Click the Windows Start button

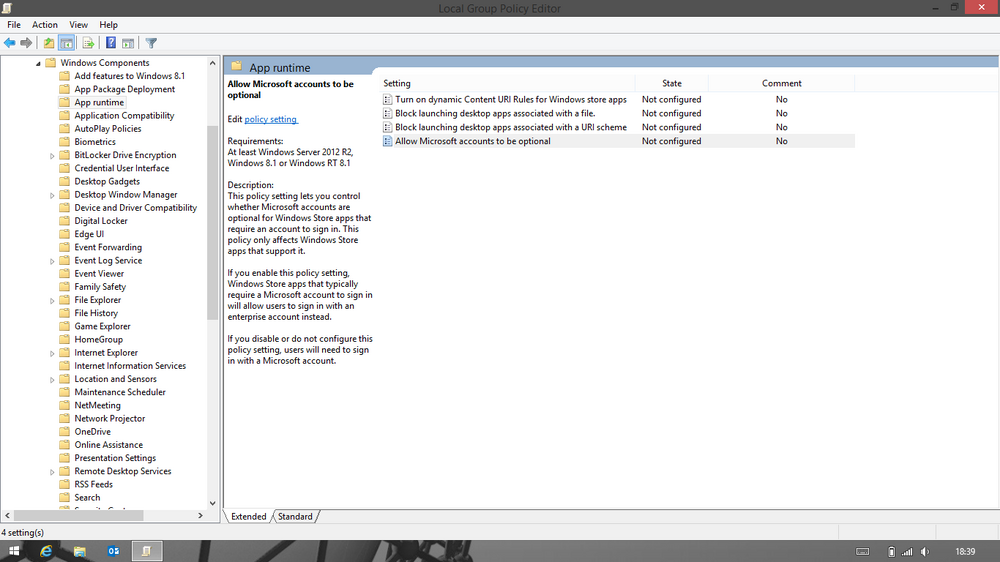point(13,551)
